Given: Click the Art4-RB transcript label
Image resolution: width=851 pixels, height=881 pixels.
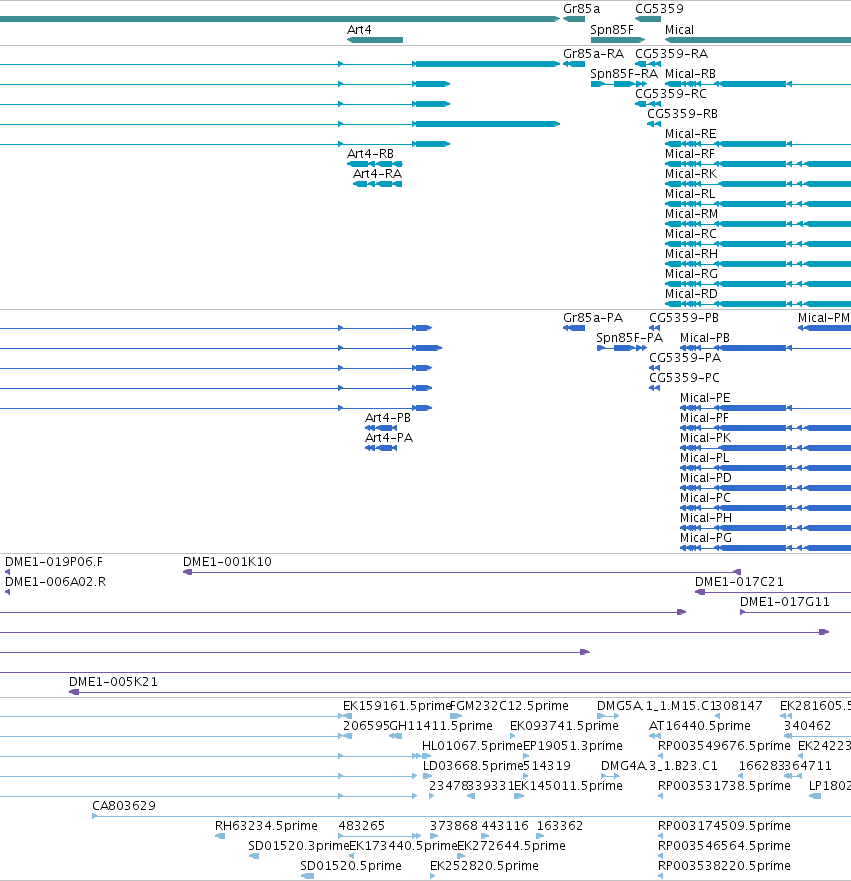Looking at the screenshot, I should point(370,154).
